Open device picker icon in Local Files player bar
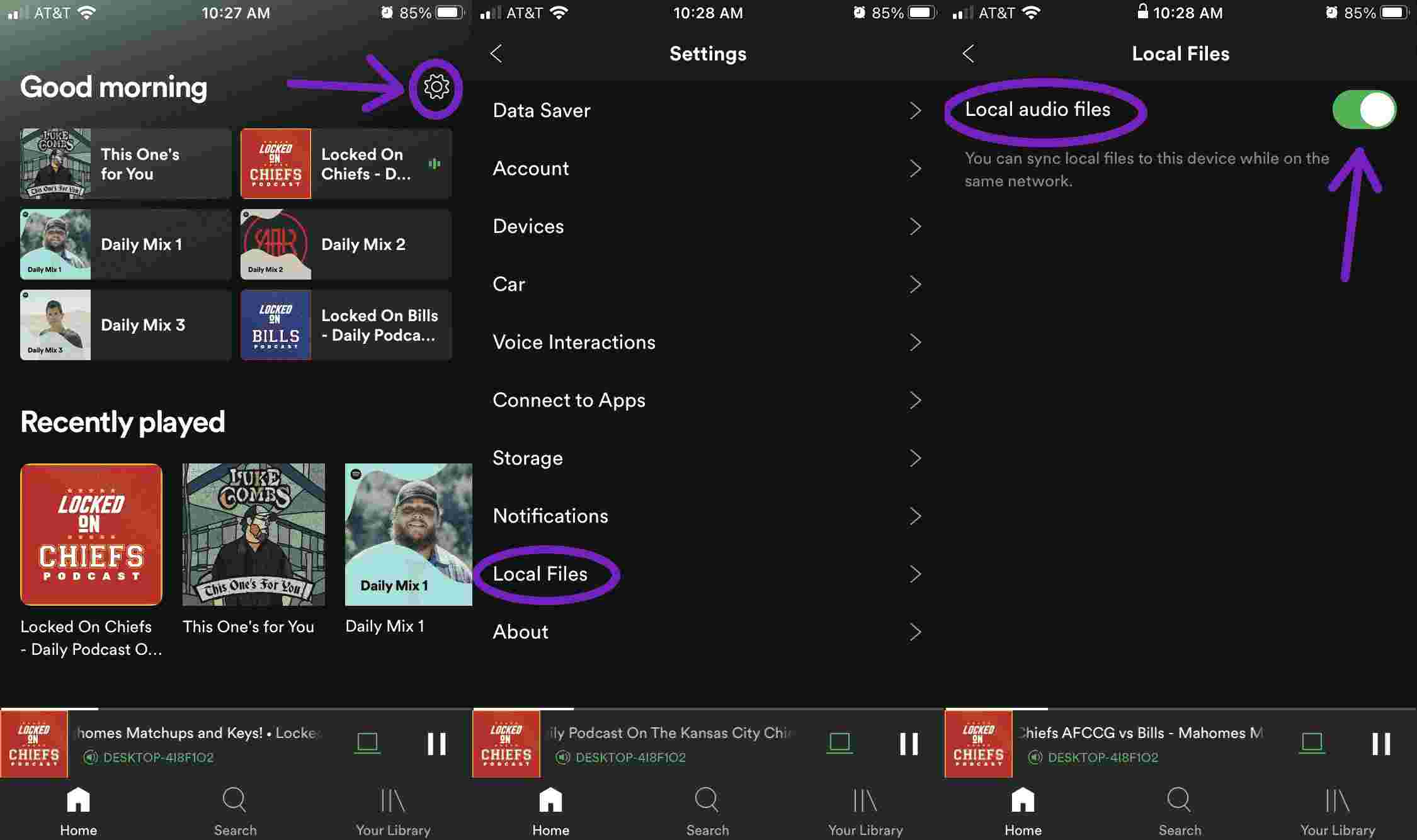The height and width of the screenshot is (840, 1417). pos(1312,743)
